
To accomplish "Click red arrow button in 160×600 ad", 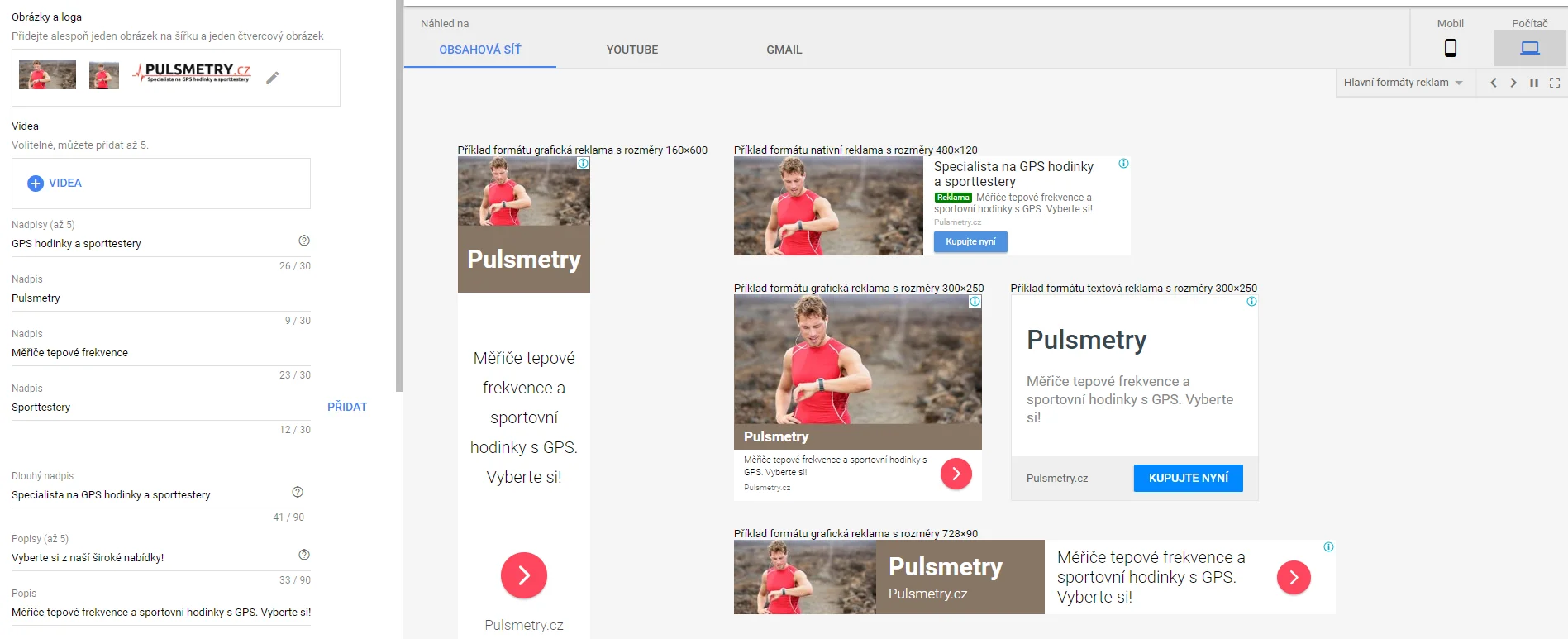I will click(524, 575).
